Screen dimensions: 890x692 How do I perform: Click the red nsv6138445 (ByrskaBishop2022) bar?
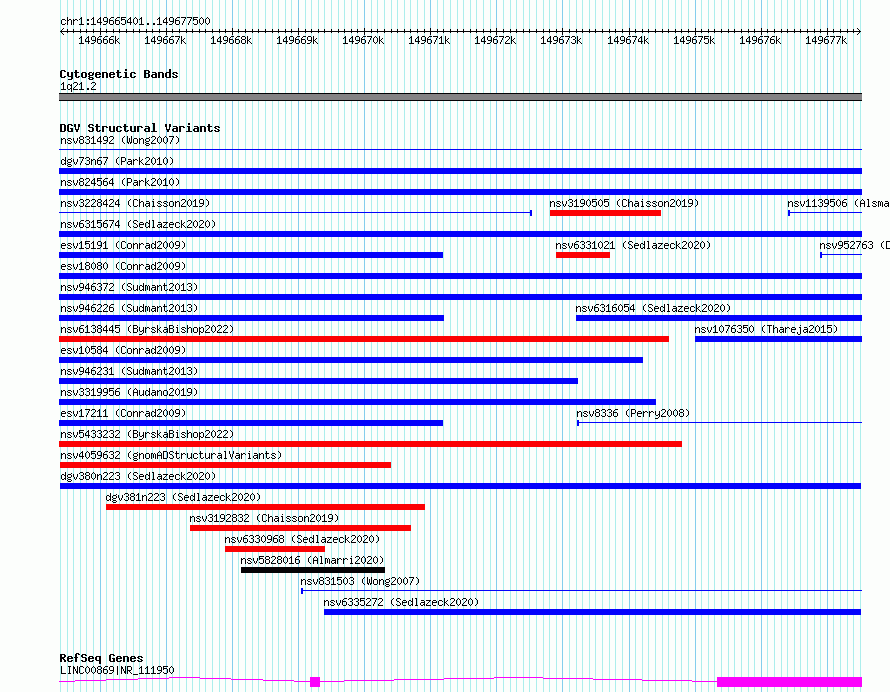364,339
